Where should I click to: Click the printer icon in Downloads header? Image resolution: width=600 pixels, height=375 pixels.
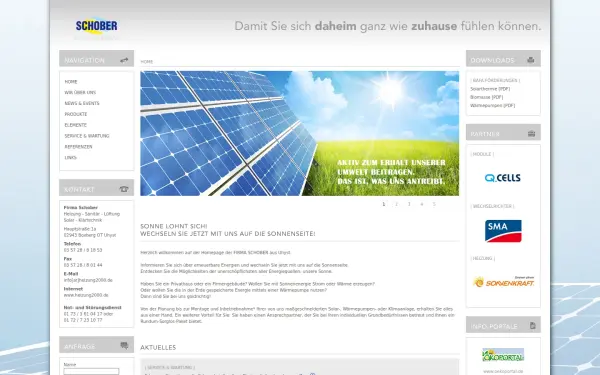[530, 60]
